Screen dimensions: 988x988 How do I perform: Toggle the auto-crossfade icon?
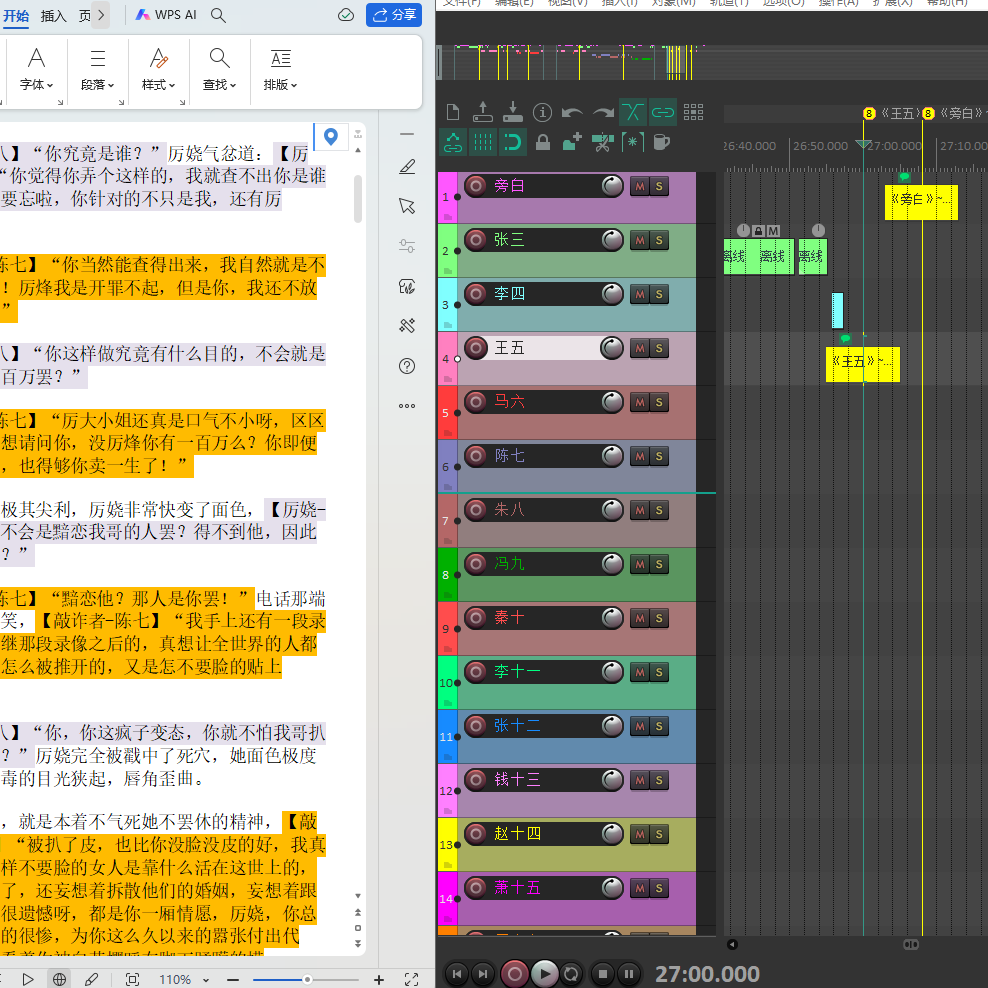coord(633,113)
